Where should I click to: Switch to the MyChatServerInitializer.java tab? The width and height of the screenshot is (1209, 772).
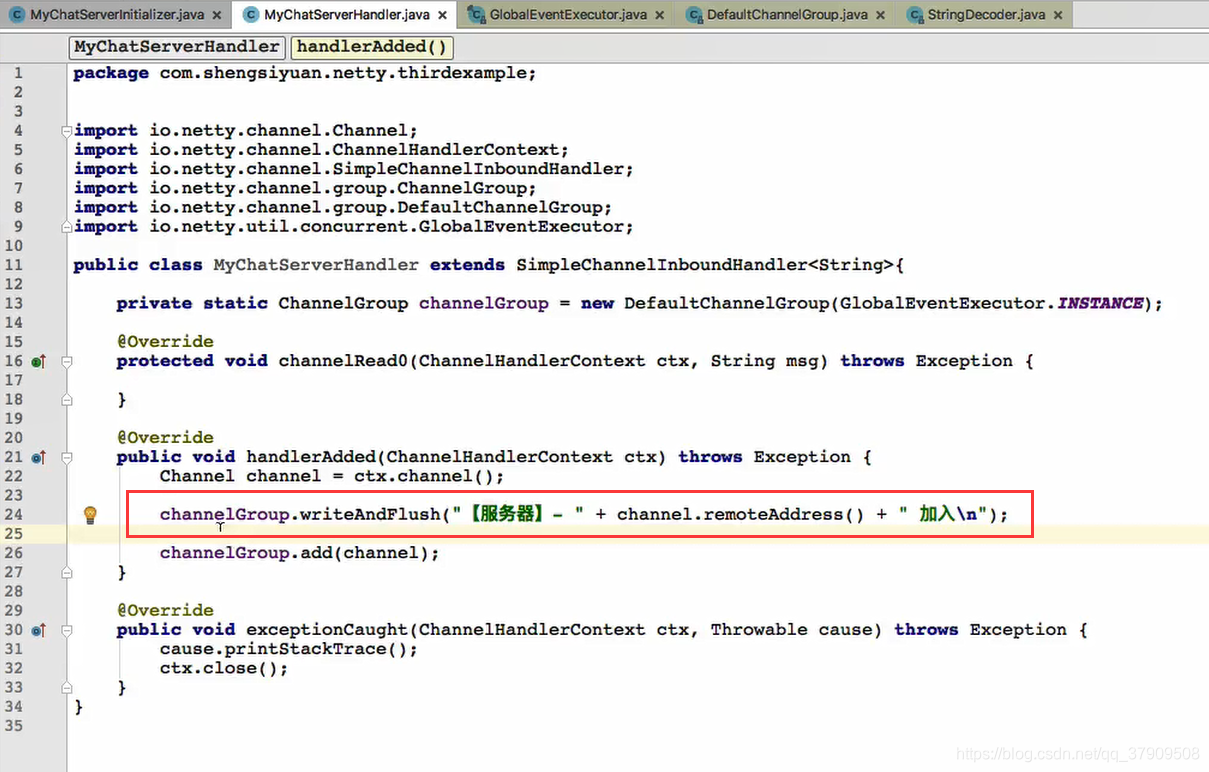pyautogui.click(x=116, y=15)
